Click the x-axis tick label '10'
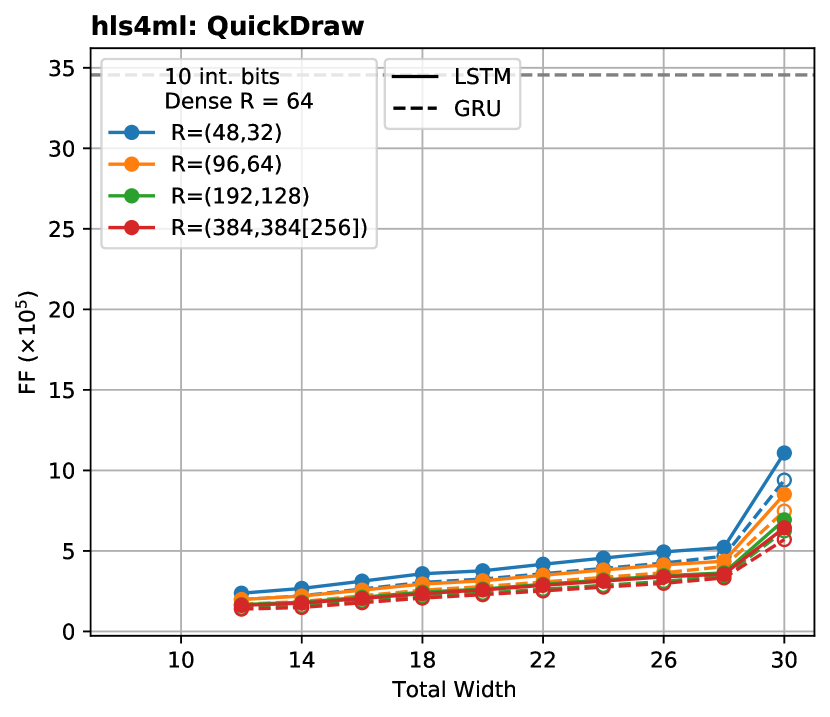The image size is (830, 717). point(181,660)
